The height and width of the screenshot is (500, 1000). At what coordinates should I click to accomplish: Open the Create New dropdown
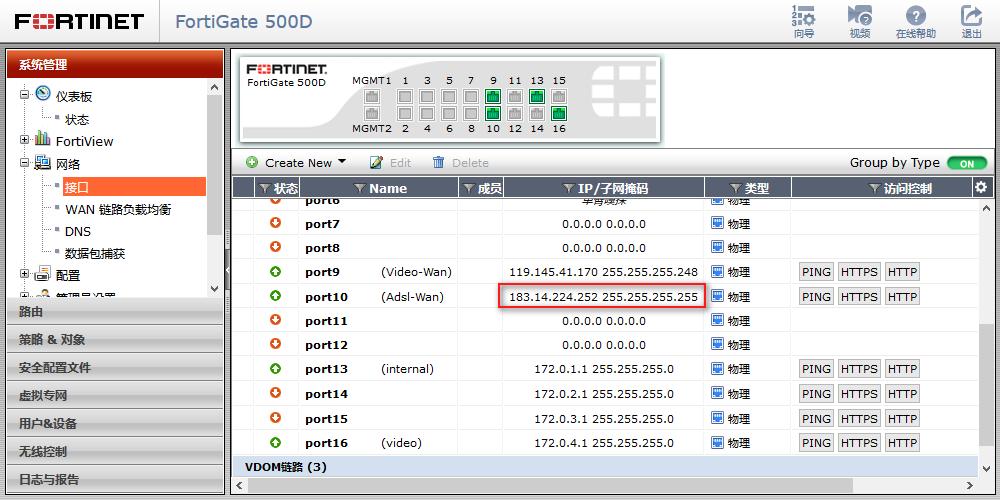[297, 163]
